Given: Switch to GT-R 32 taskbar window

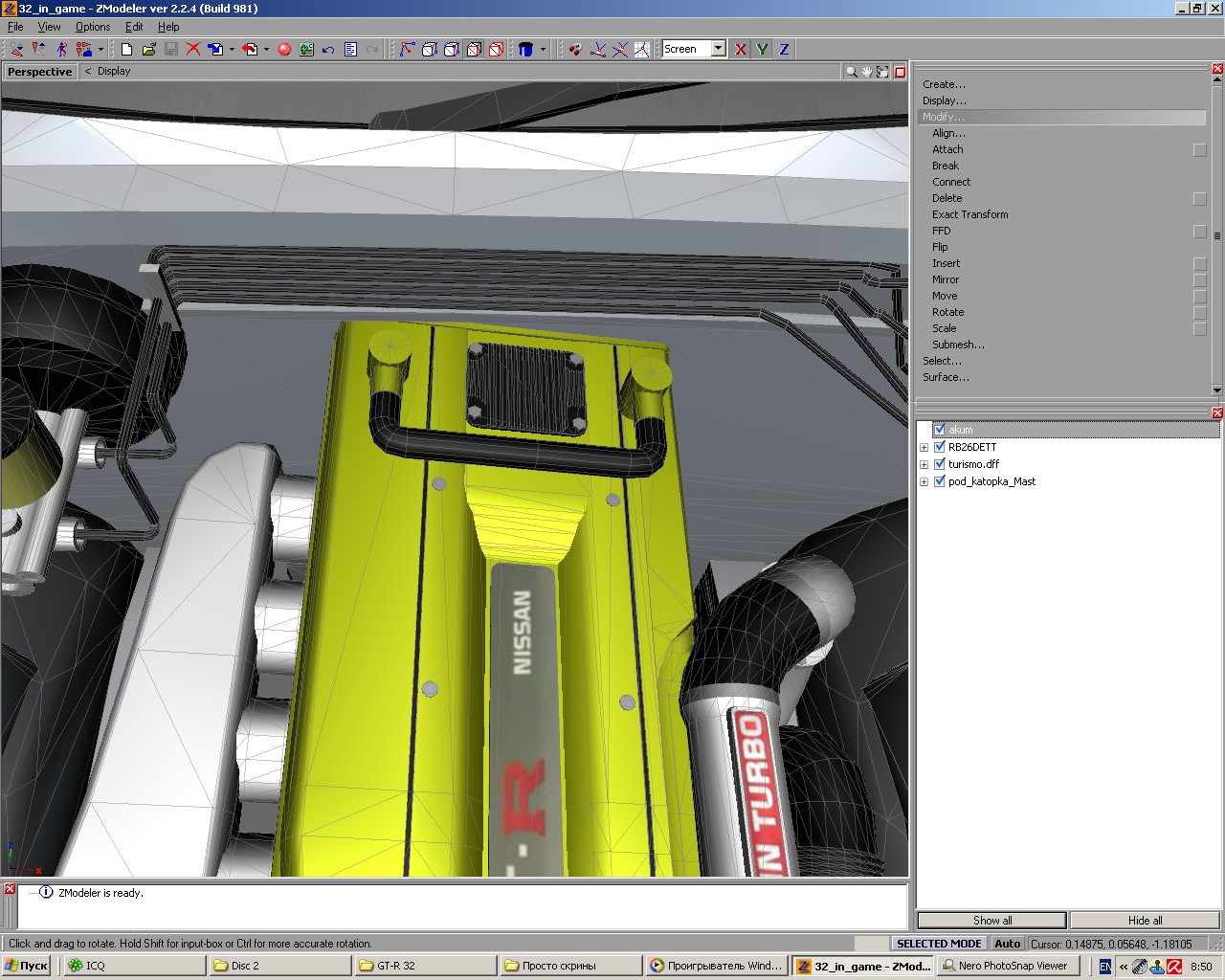Looking at the screenshot, I should [x=424, y=966].
